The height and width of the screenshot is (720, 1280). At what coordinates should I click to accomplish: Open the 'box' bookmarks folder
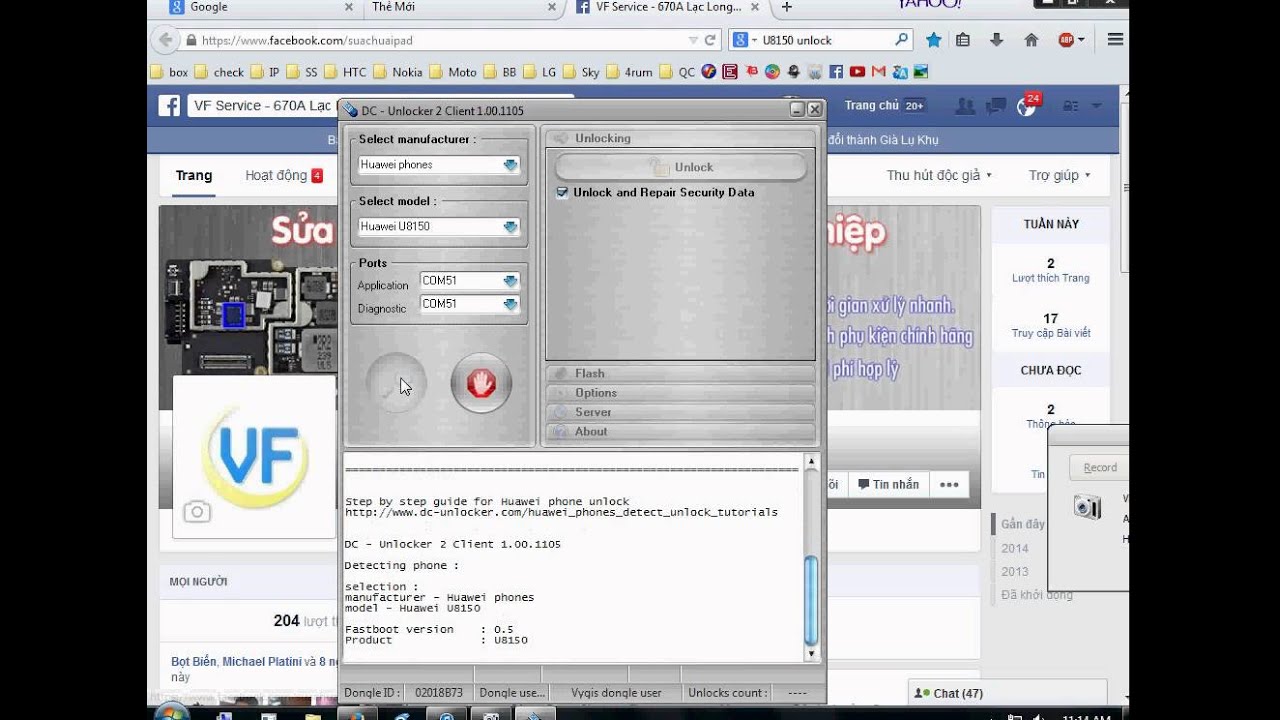click(170, 72)
